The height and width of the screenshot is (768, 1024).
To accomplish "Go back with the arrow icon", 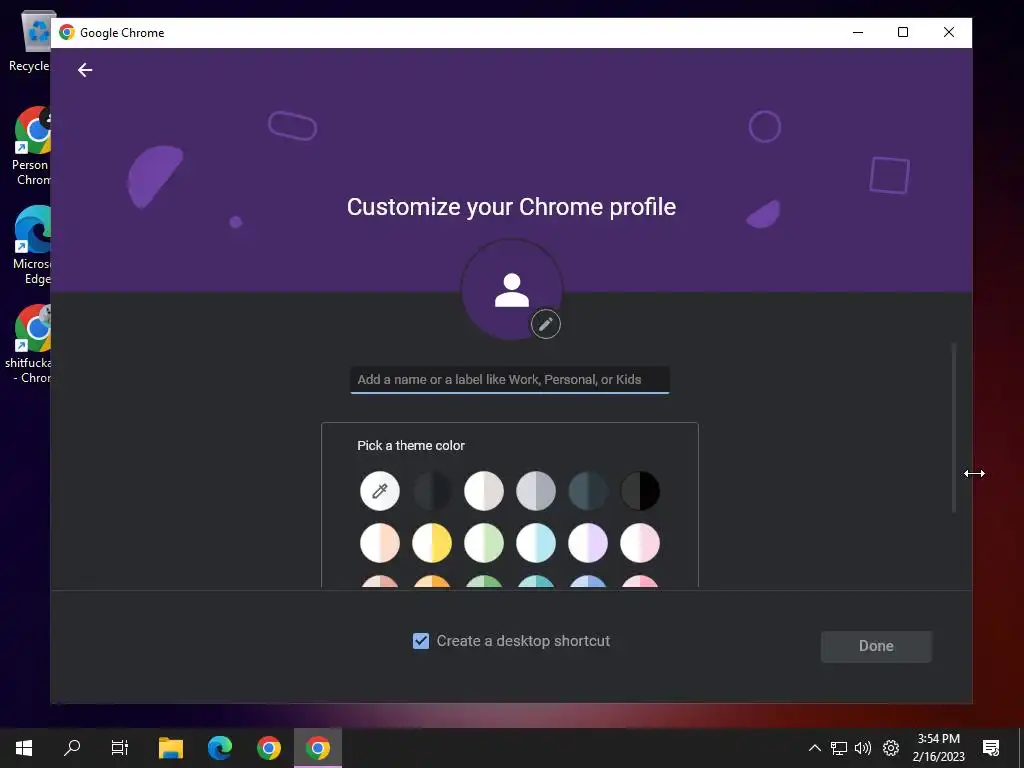I will (85, 70).
